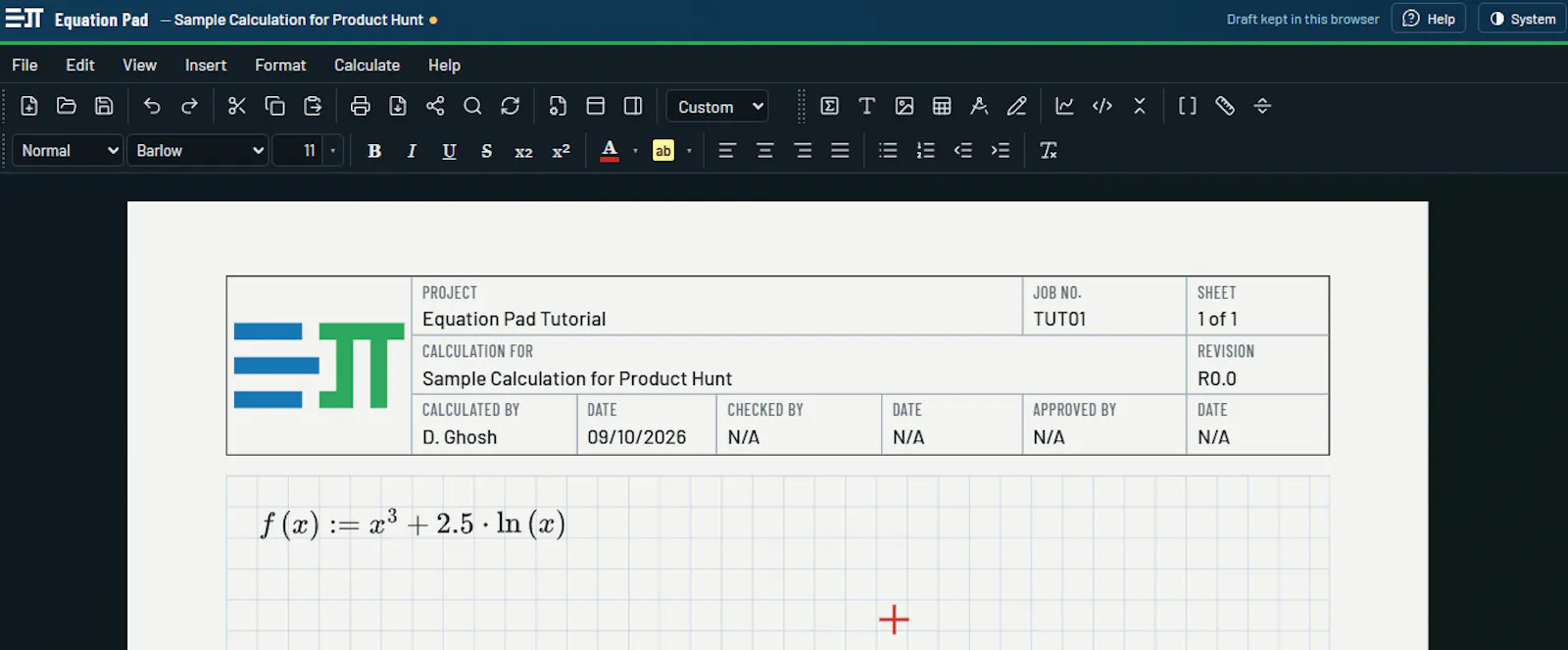Apply the yellow highlight swatch
1568x650 pixels.
point(663,150)
